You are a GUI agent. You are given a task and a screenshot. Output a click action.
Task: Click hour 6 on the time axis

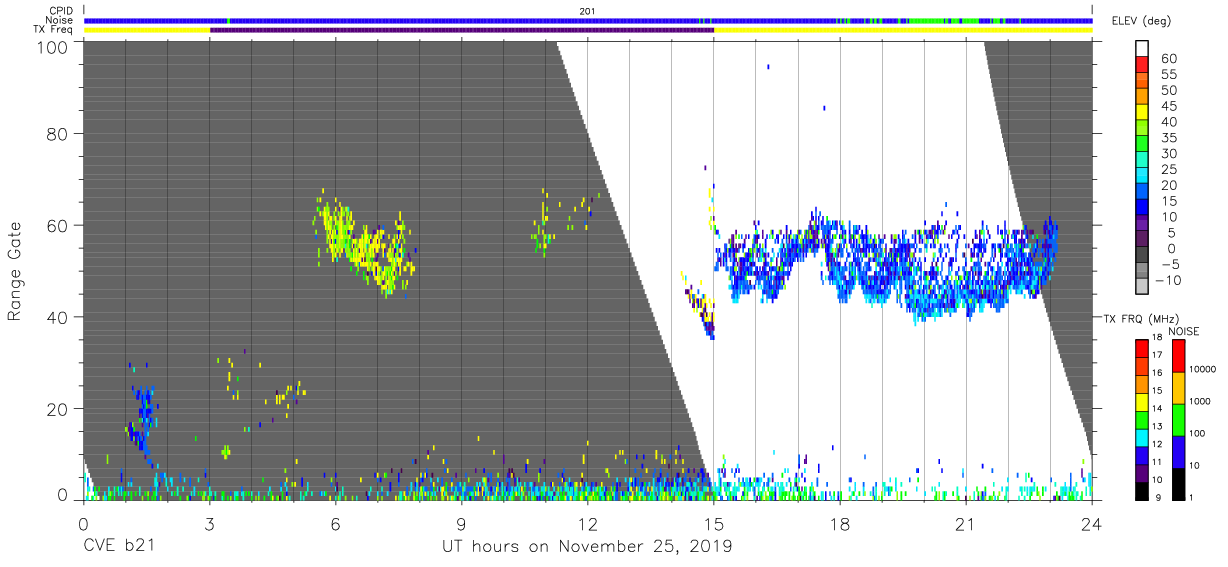[x=335, y=523]
